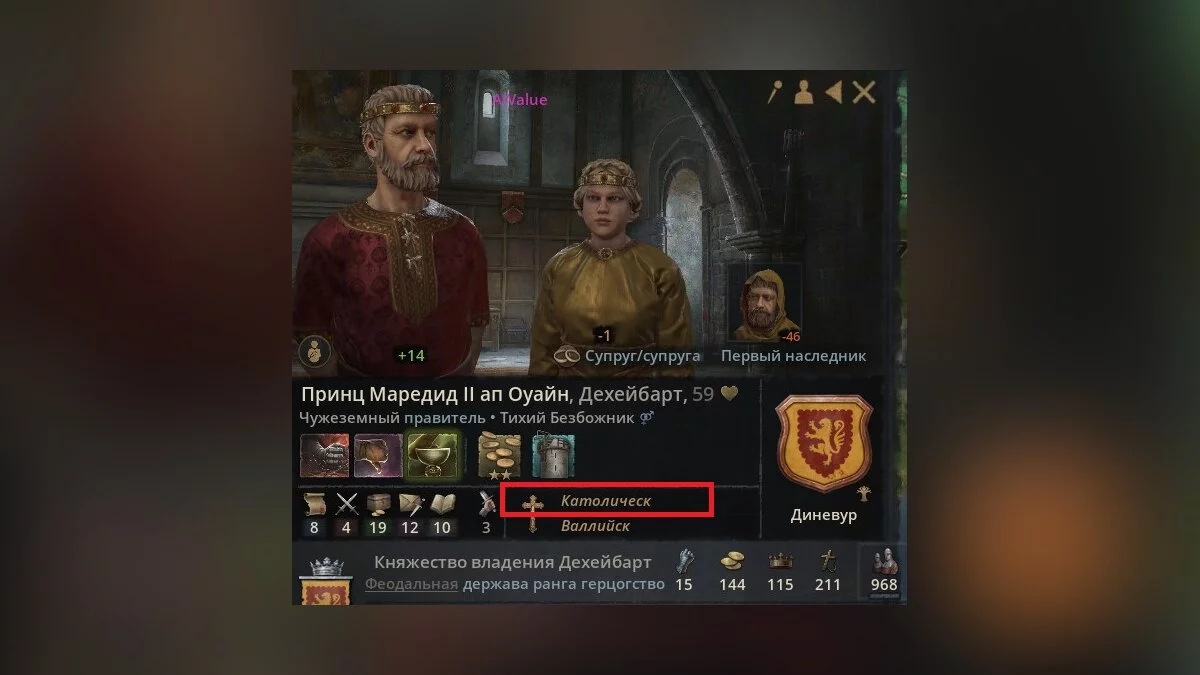Image resolution: width=1200 pixels, height=675 pixels.
Task: Open the army strength 968 soldiers icon
Action: point(884,570)
